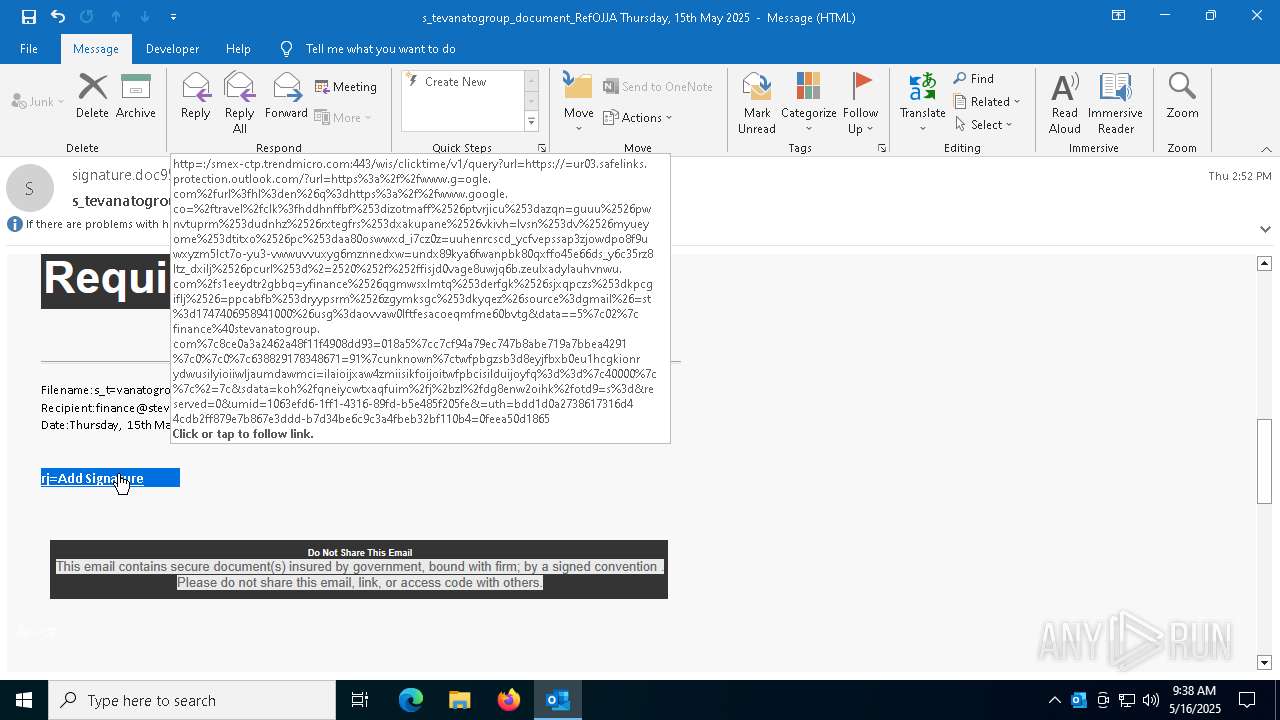This screenshot has width=1280, height=720.
Task: Show hidden system tray icons
Action: pos(1054,700)
